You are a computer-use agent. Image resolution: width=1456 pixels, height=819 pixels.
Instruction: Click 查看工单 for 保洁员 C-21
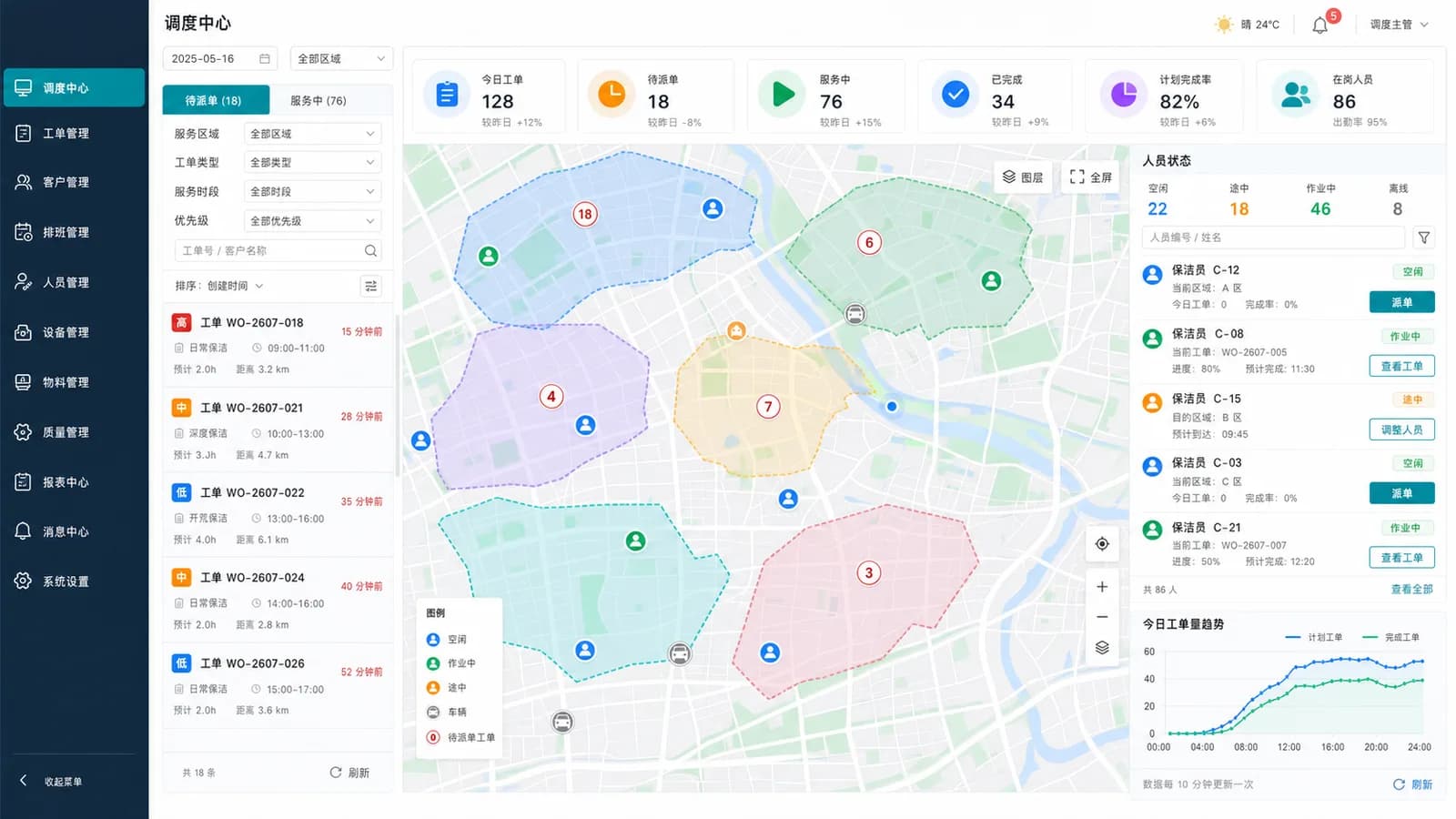1401,557
